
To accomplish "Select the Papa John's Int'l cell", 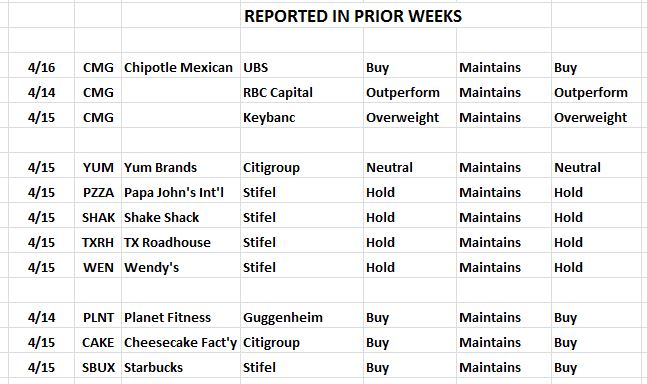I will 181,192.
